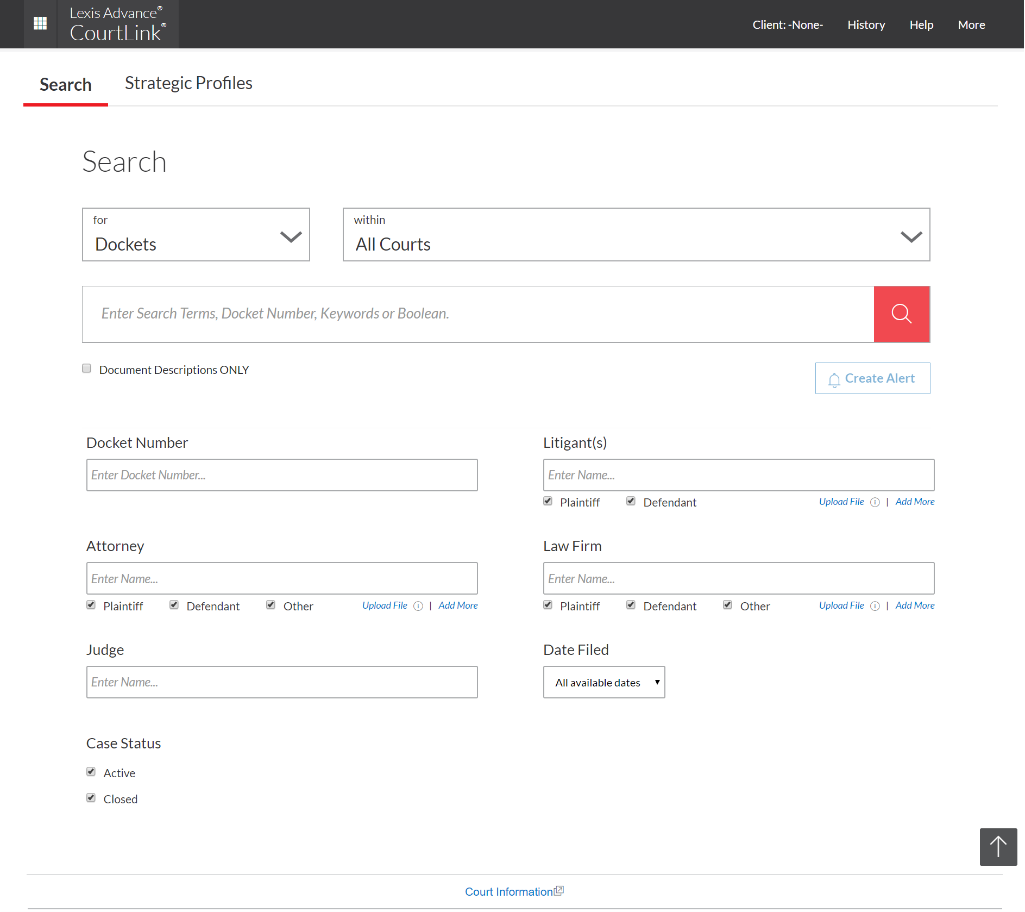Focus the Litigant(s) name input field
This screenshot has height=912, width=1025.
click(739, 475)
